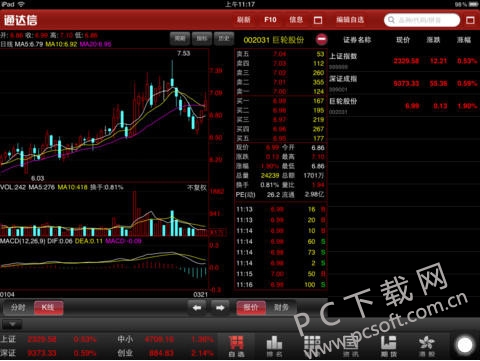This screenshot has width=480, height=361.
Task: Switch chart to 分时 view
Action: [x=18, y=307]
